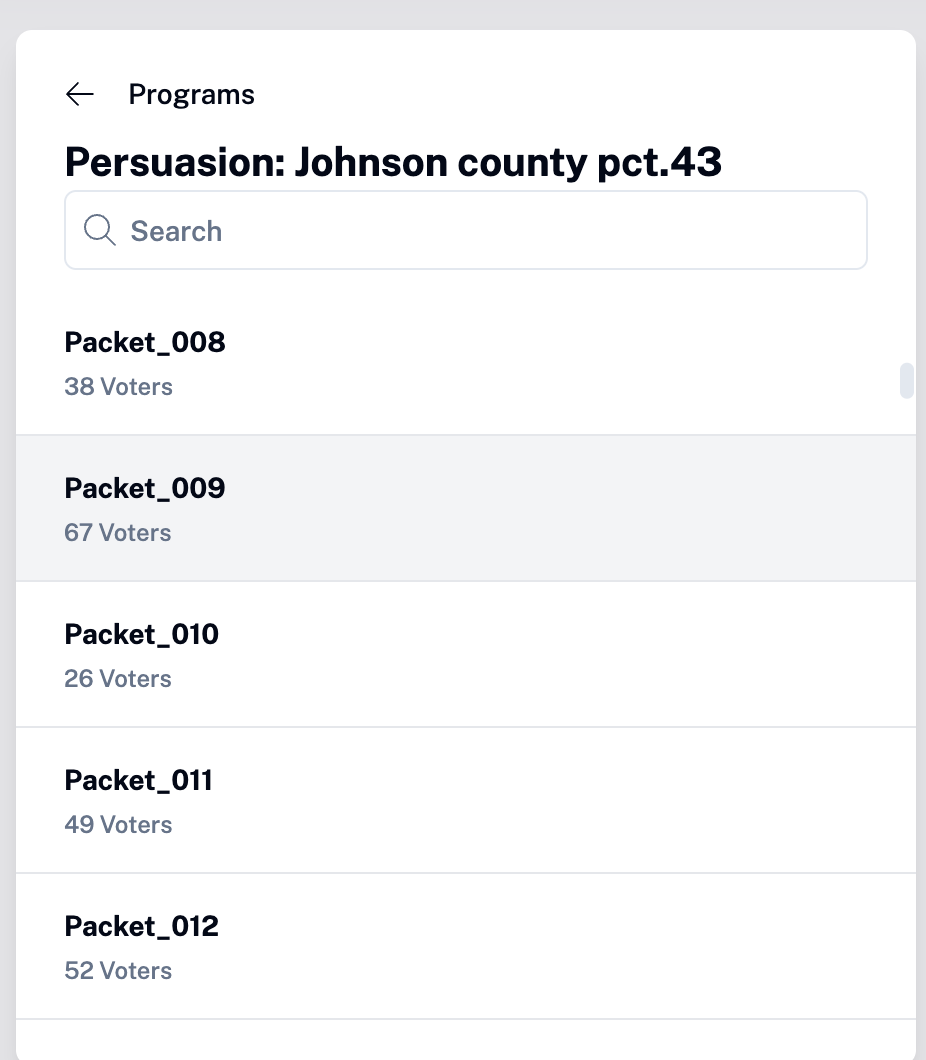Image resolution: width=926 pixels, height=1060 pixels.
Task: Click the packet list scrollbar thumb
Action: (906, 381)
